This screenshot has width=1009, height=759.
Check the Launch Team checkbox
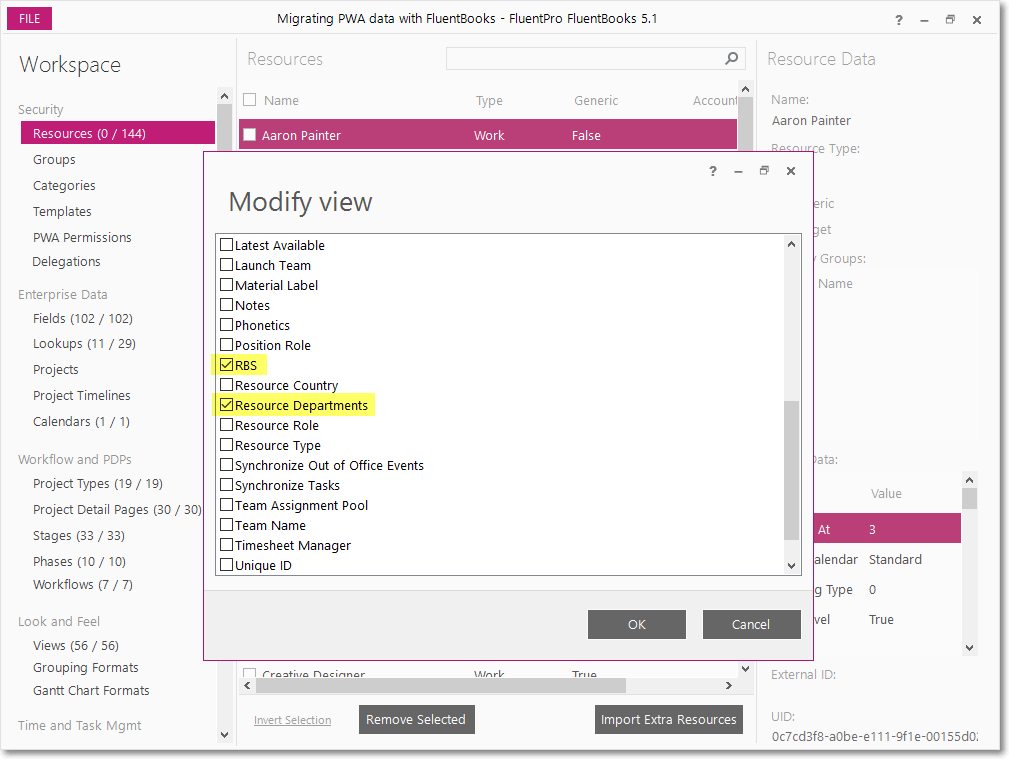(x=227, y=265)
